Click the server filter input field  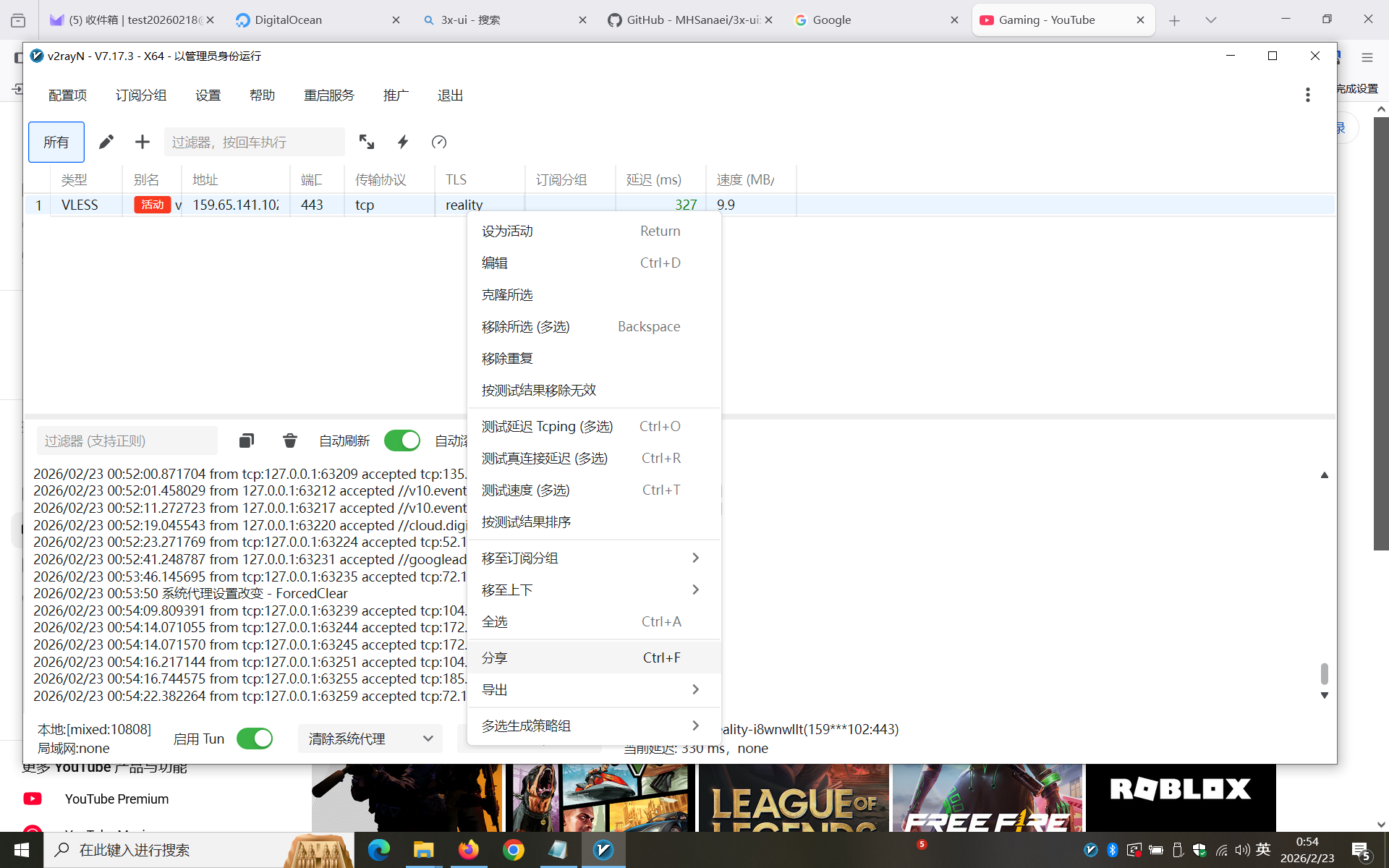(254, 142)
